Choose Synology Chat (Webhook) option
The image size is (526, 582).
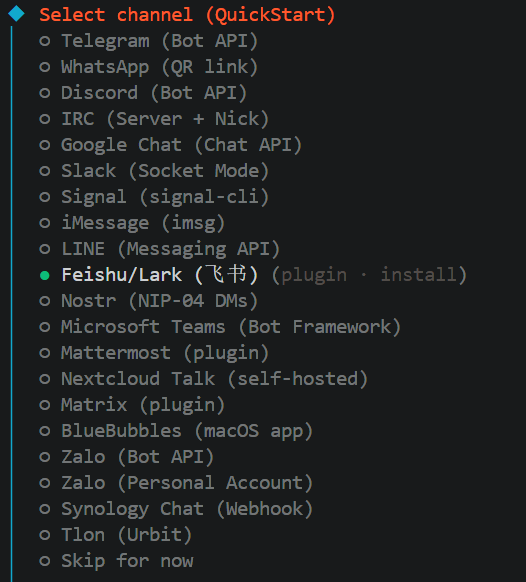[176, 509]
